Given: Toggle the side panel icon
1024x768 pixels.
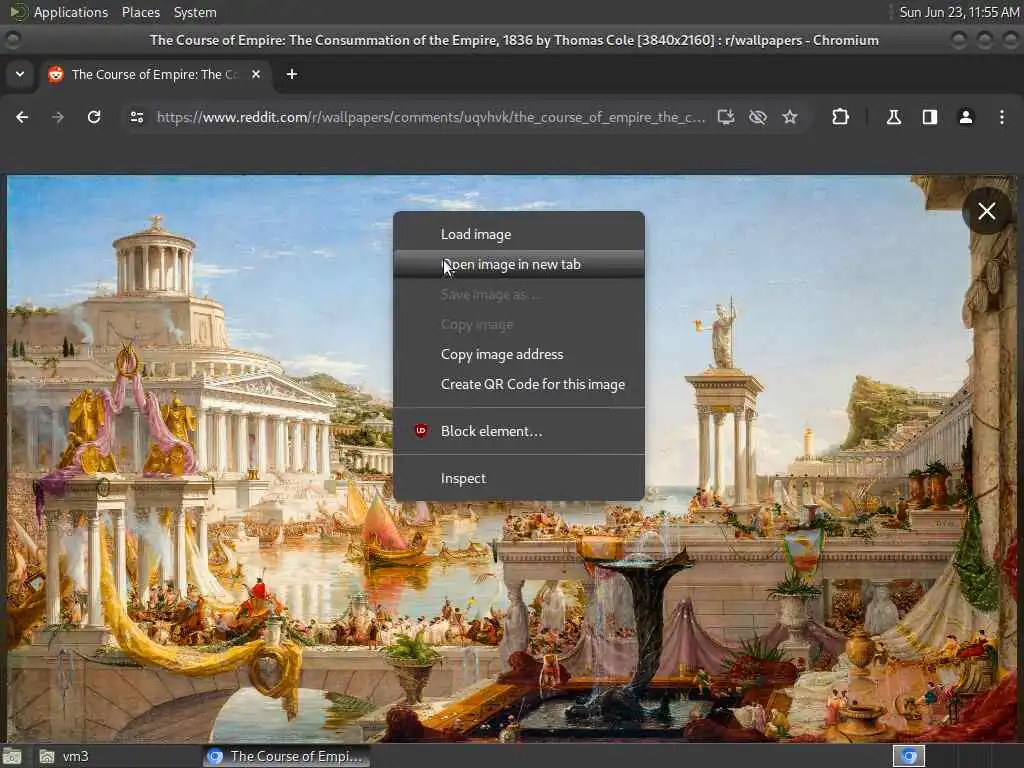Looking at the screenshot, I should tap(929, 117).
